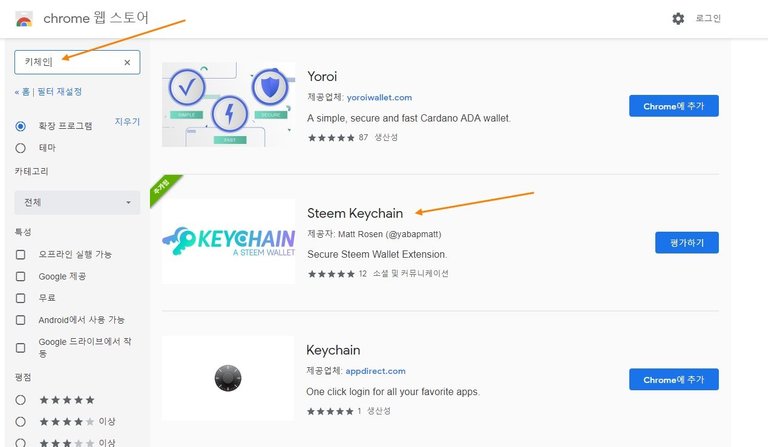Click the Chrome Web Store rainbow logo

(24, 19)
